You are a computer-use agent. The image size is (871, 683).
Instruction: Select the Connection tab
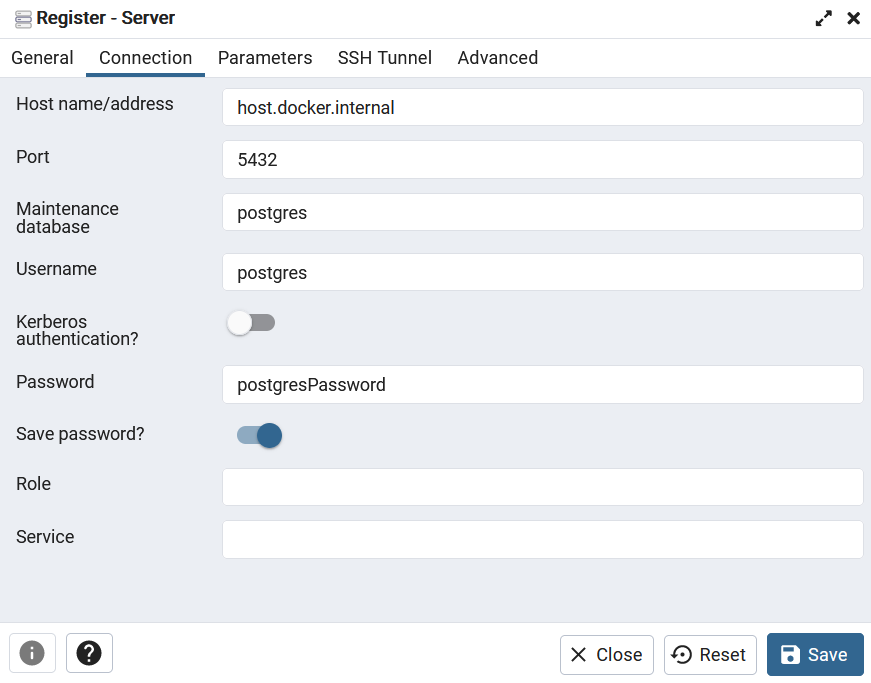(145, 58)
